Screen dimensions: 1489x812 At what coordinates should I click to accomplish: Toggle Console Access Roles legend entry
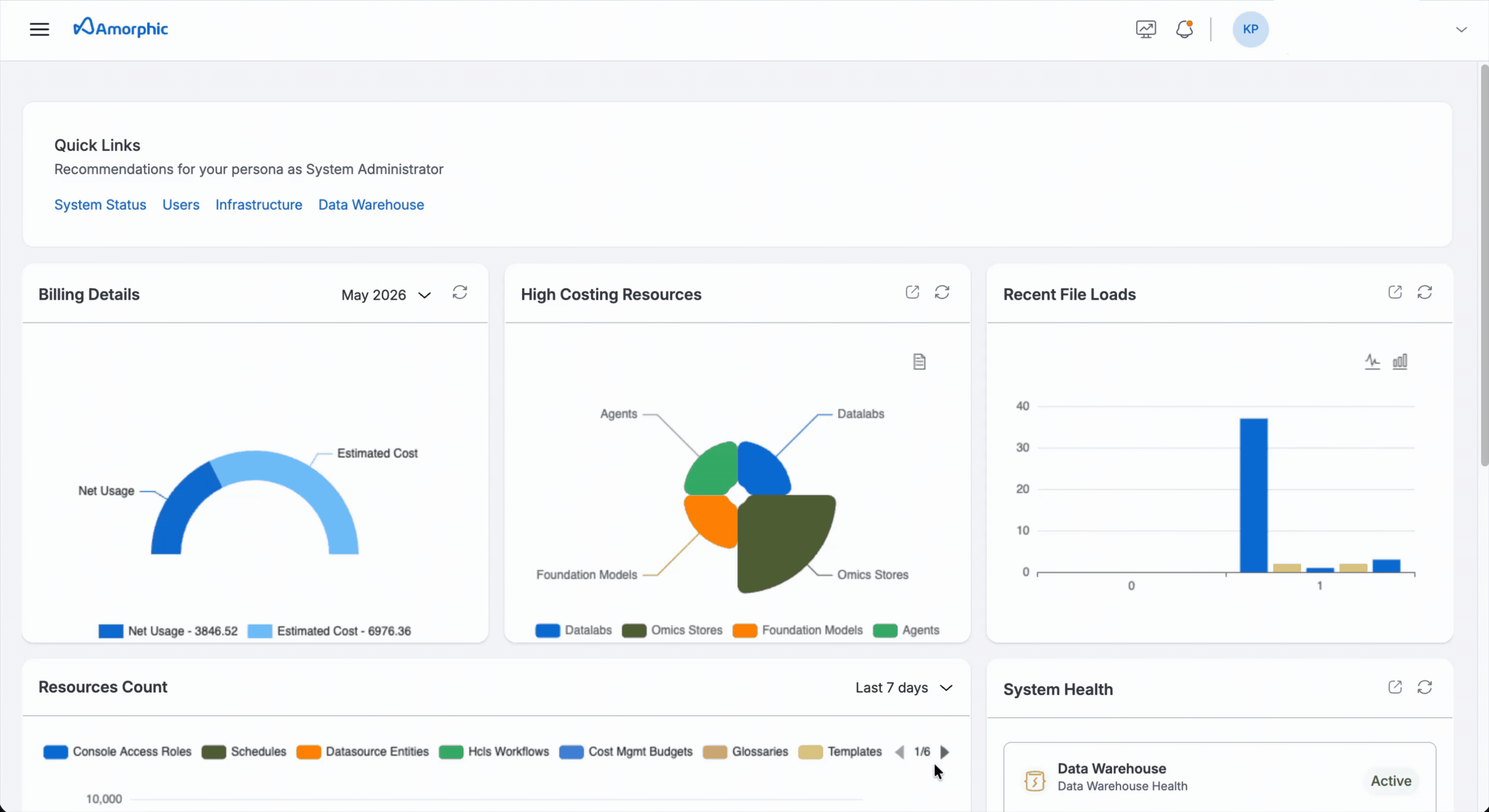pos(118,752)
